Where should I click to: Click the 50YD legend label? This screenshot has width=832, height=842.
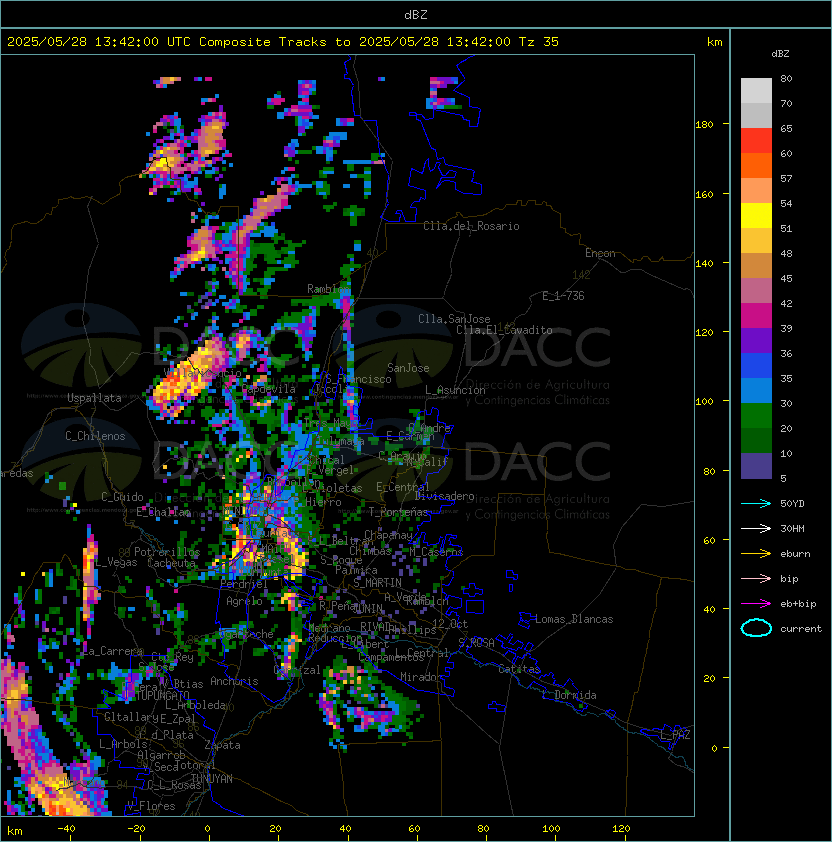click(792, 504)
